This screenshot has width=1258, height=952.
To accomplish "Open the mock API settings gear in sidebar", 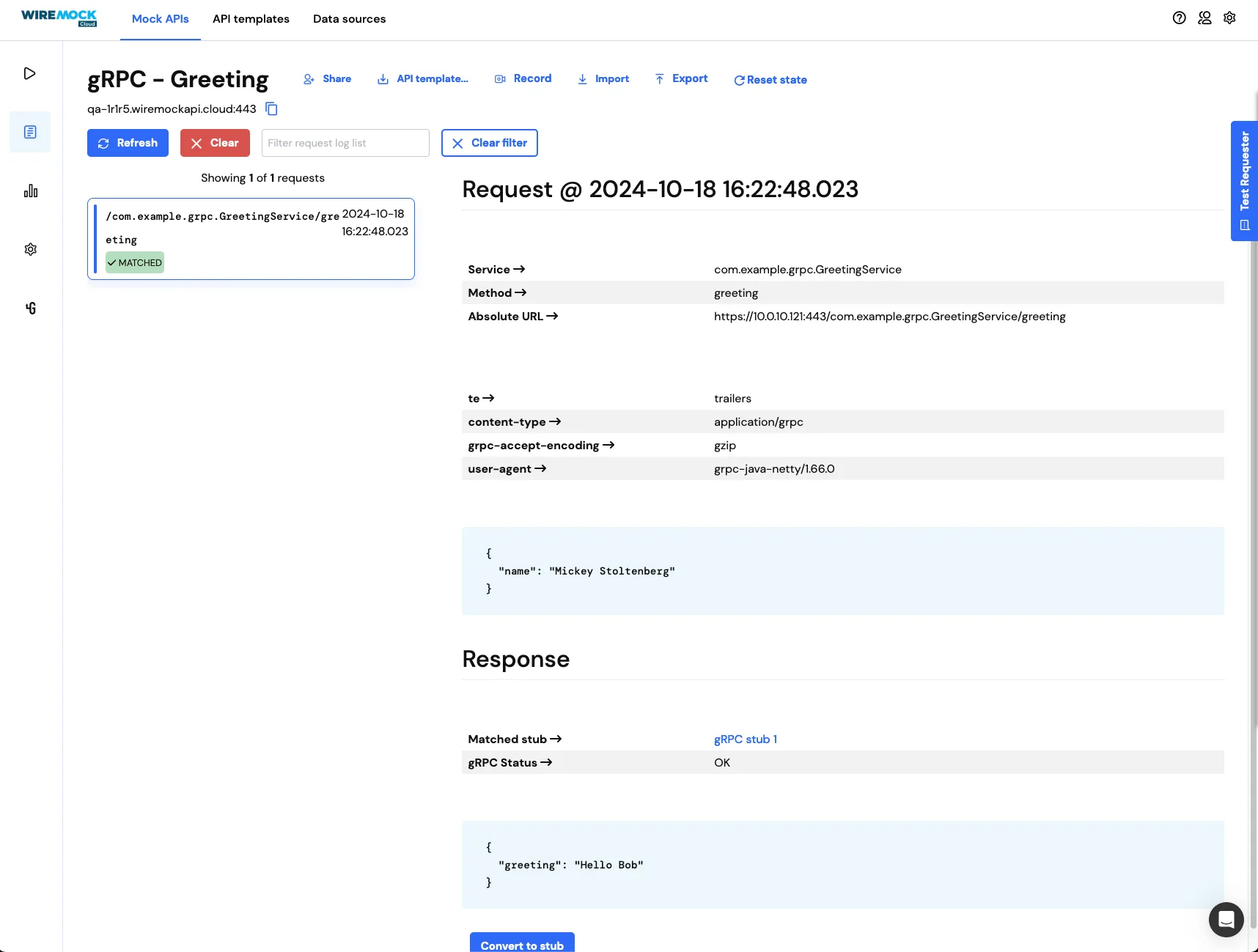I will point(30,249).
